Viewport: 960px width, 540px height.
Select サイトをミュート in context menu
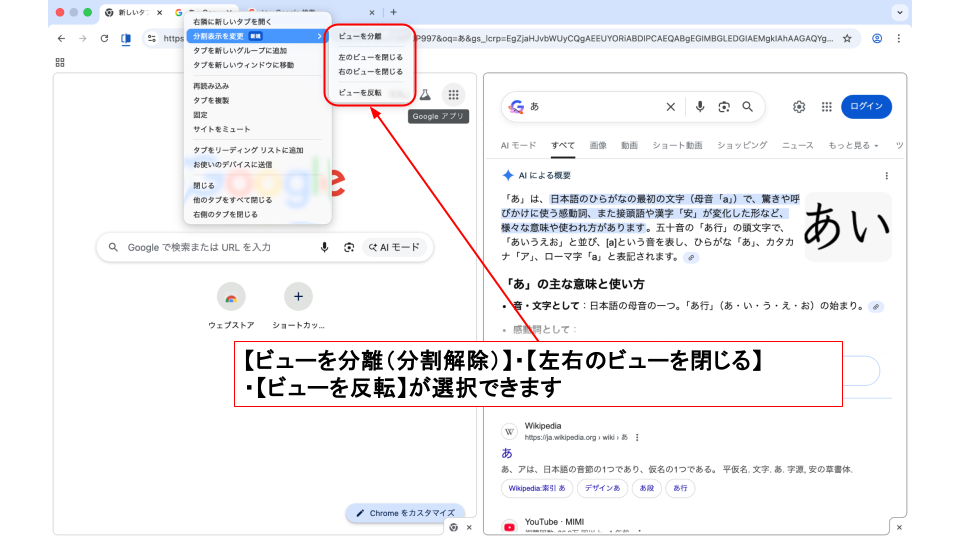tap(222, 129)
